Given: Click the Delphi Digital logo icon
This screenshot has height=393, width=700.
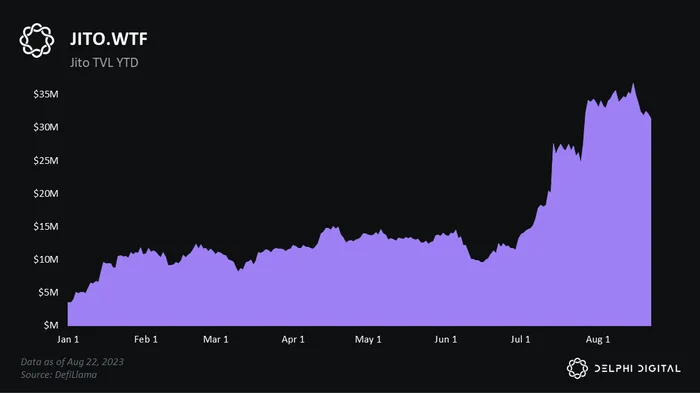Looking at the screenshot, I should (577, 368).
